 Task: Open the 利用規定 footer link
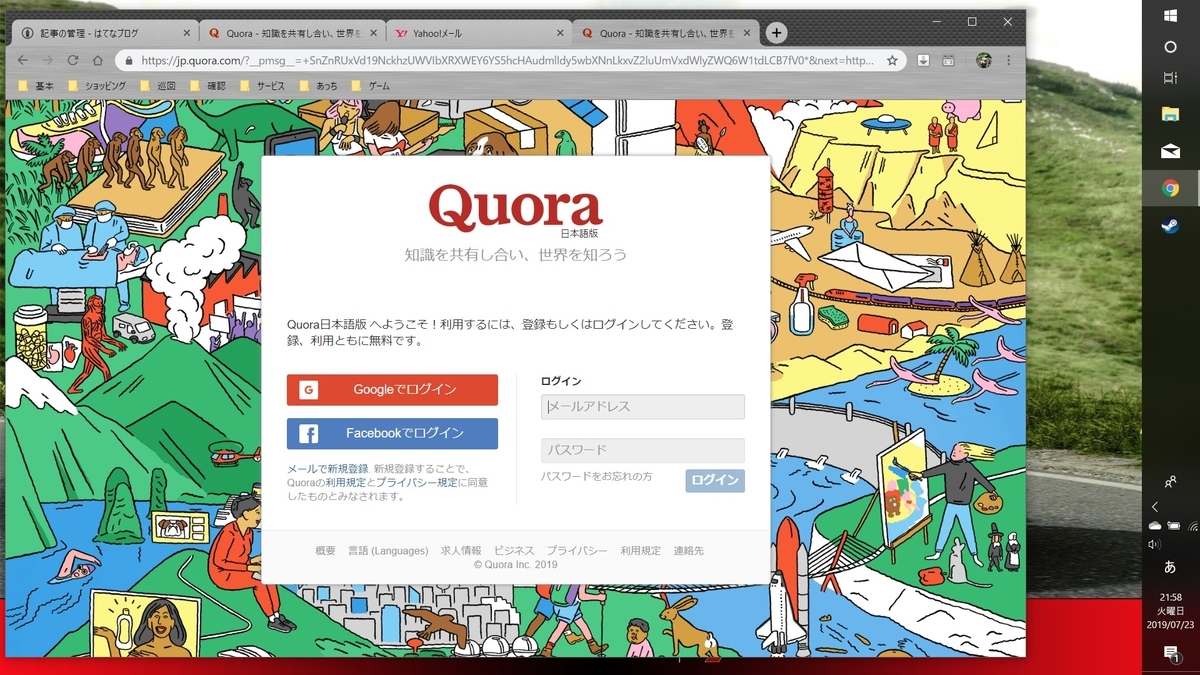click(640, 551)
